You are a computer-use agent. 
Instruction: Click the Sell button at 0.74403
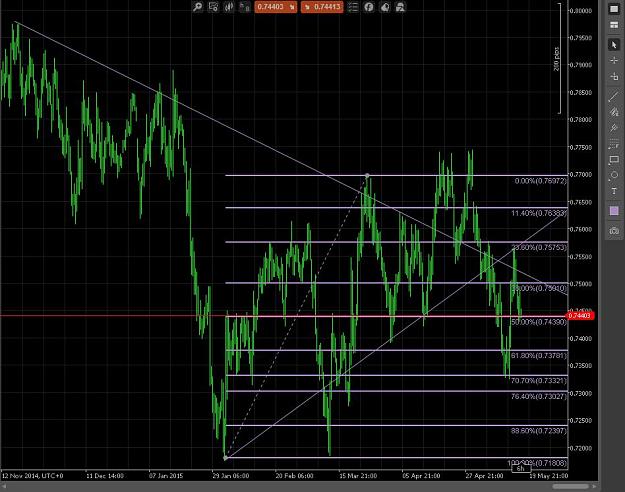(x=276, y=7)
